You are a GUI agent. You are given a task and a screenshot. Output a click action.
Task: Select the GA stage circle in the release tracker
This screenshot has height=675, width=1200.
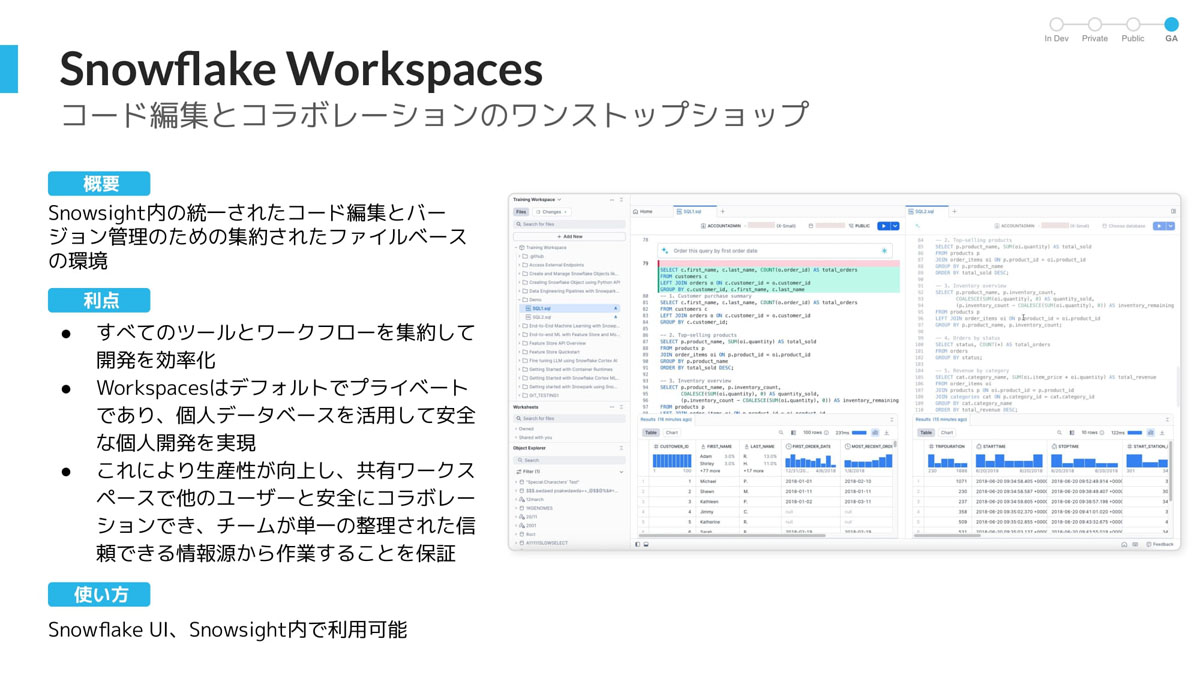(x=1171, y=24)
